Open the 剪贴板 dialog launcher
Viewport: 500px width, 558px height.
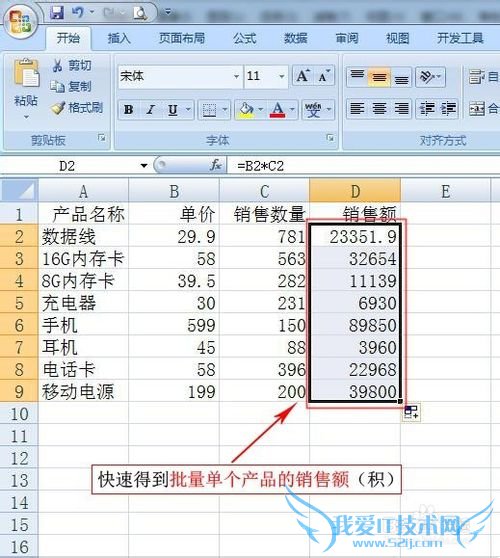coord(102,138)
